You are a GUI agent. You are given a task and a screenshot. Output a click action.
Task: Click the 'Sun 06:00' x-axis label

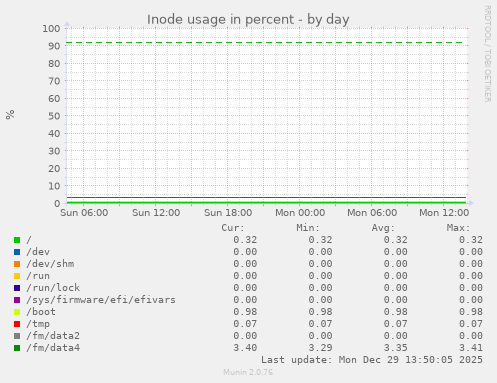click(84, 213)
